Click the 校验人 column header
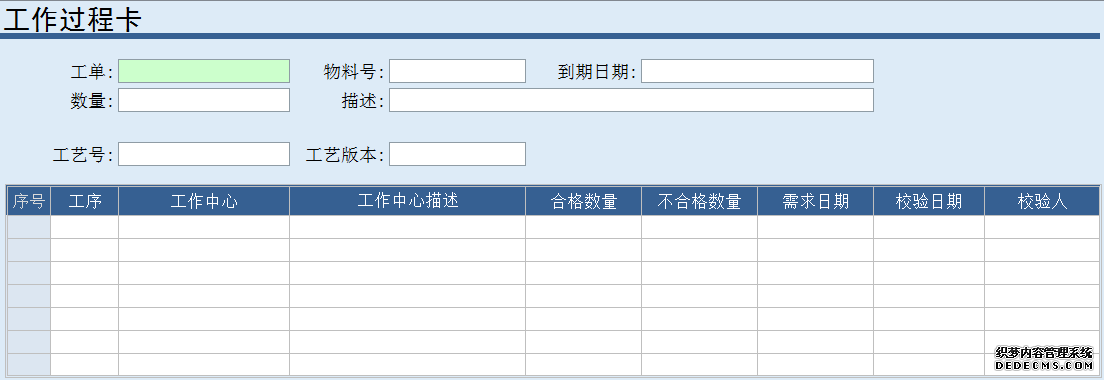This screenshot has height=380, width=1104. tap(1042, 201)
